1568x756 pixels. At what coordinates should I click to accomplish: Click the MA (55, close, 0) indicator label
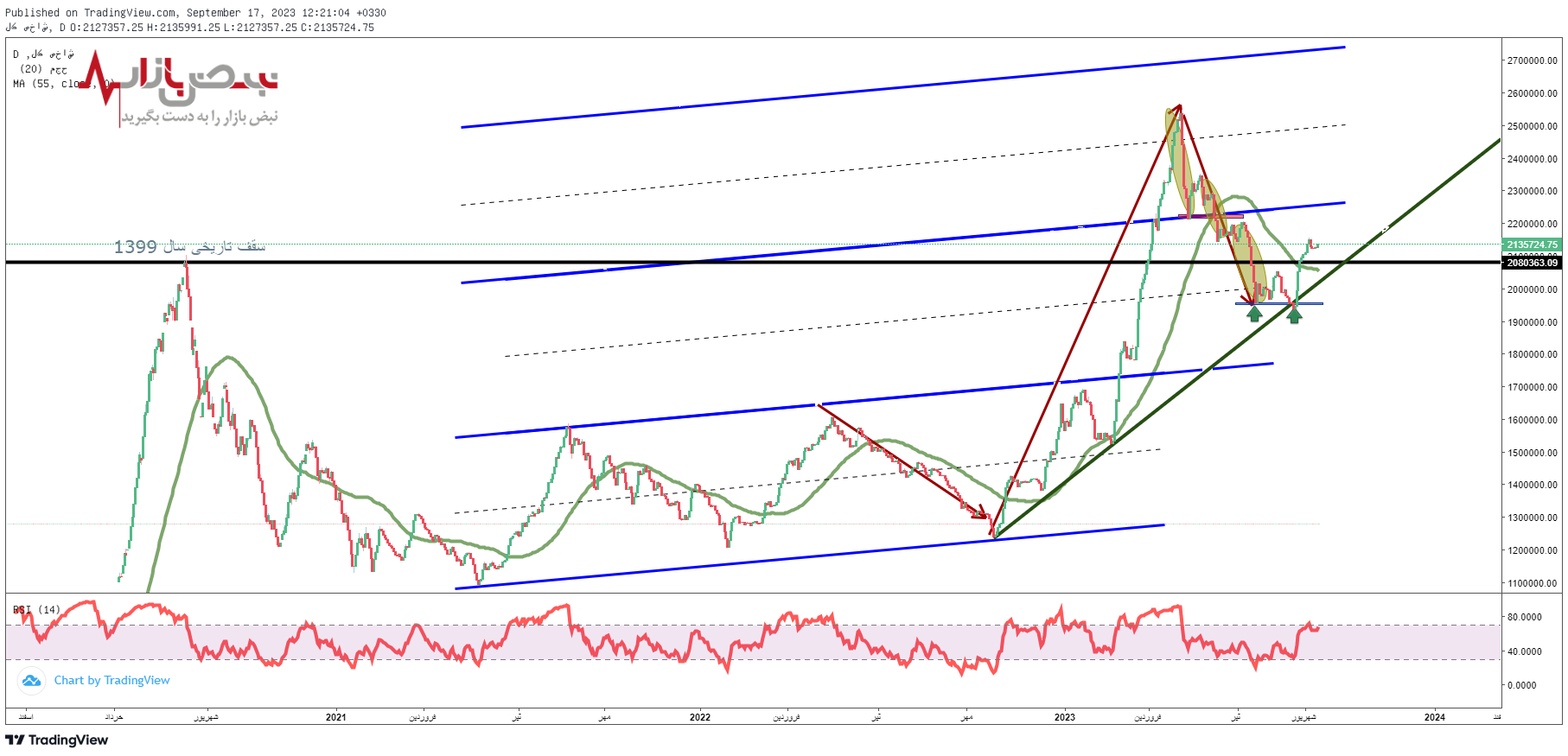(62, 84)
